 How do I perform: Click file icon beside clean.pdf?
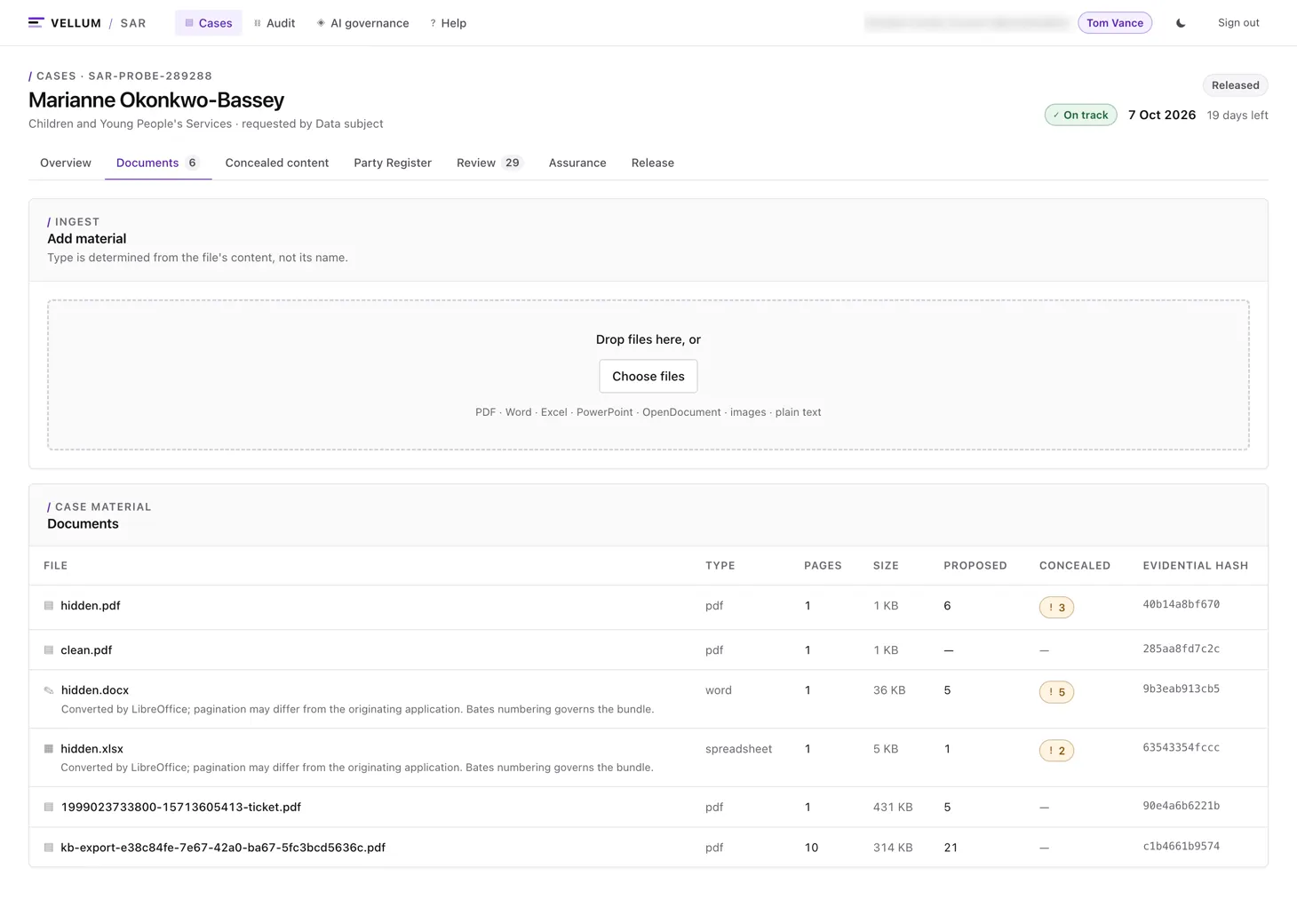click(x=49, y=650)
